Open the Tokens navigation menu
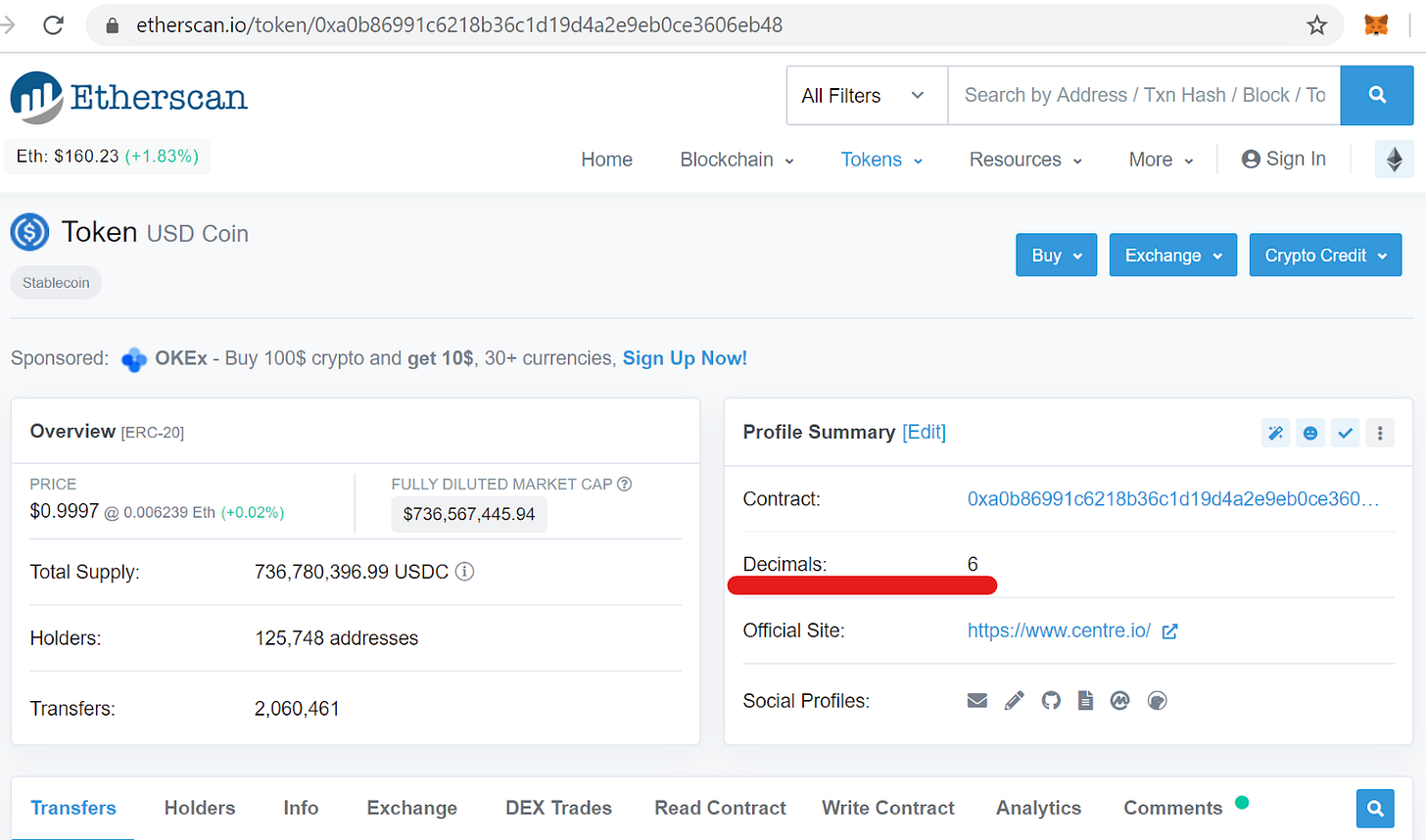 (x=881, y=160)
